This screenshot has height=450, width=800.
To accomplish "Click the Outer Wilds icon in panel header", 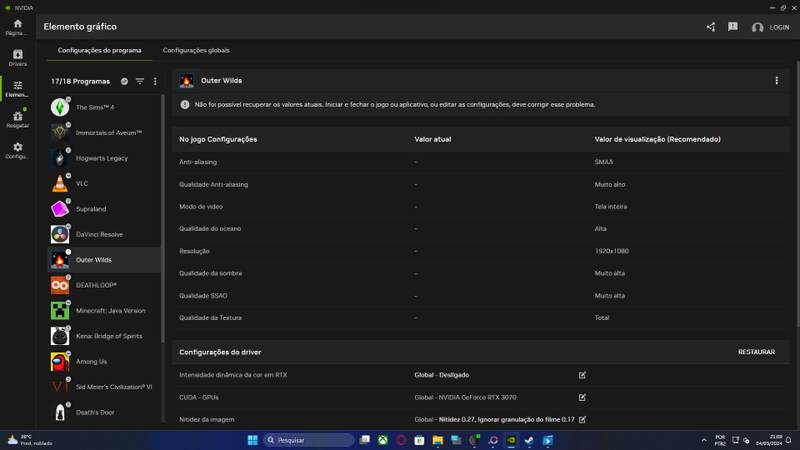I will point(186,81).
